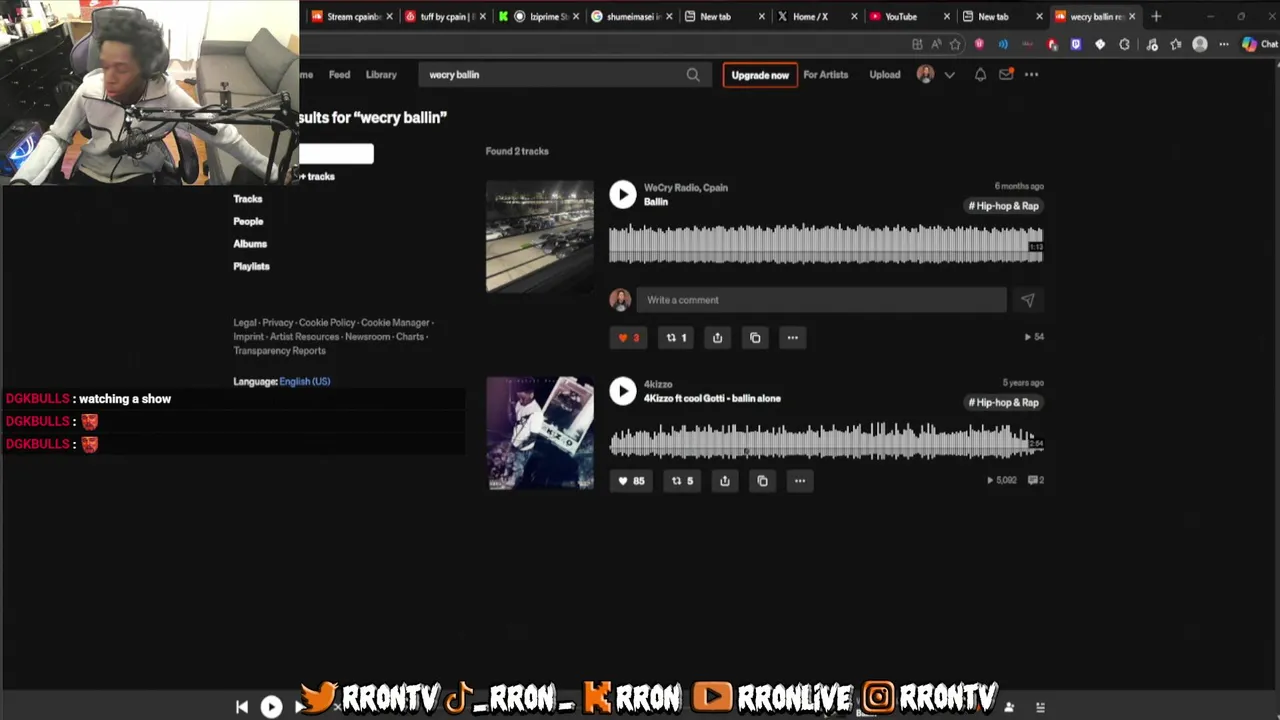Open comments count on ballin alone track
The width and height of the screenshot is (1280, 720).
pyautogui.click(x=1036, y=480)
